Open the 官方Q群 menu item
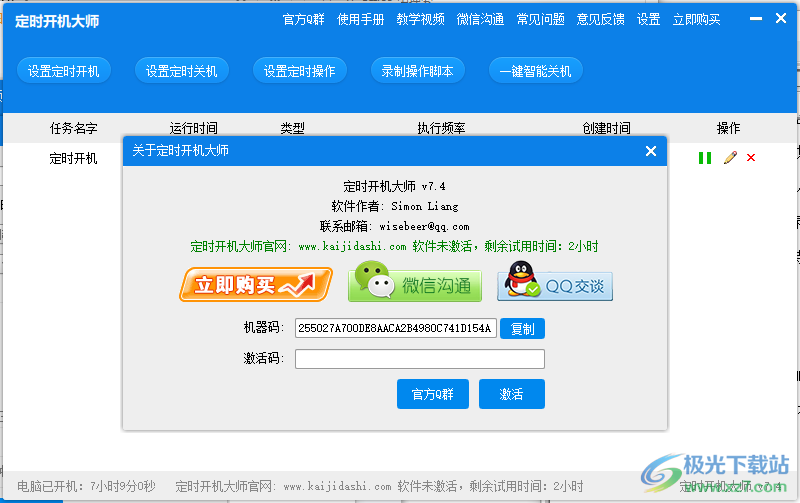 [x=304, y=20]
